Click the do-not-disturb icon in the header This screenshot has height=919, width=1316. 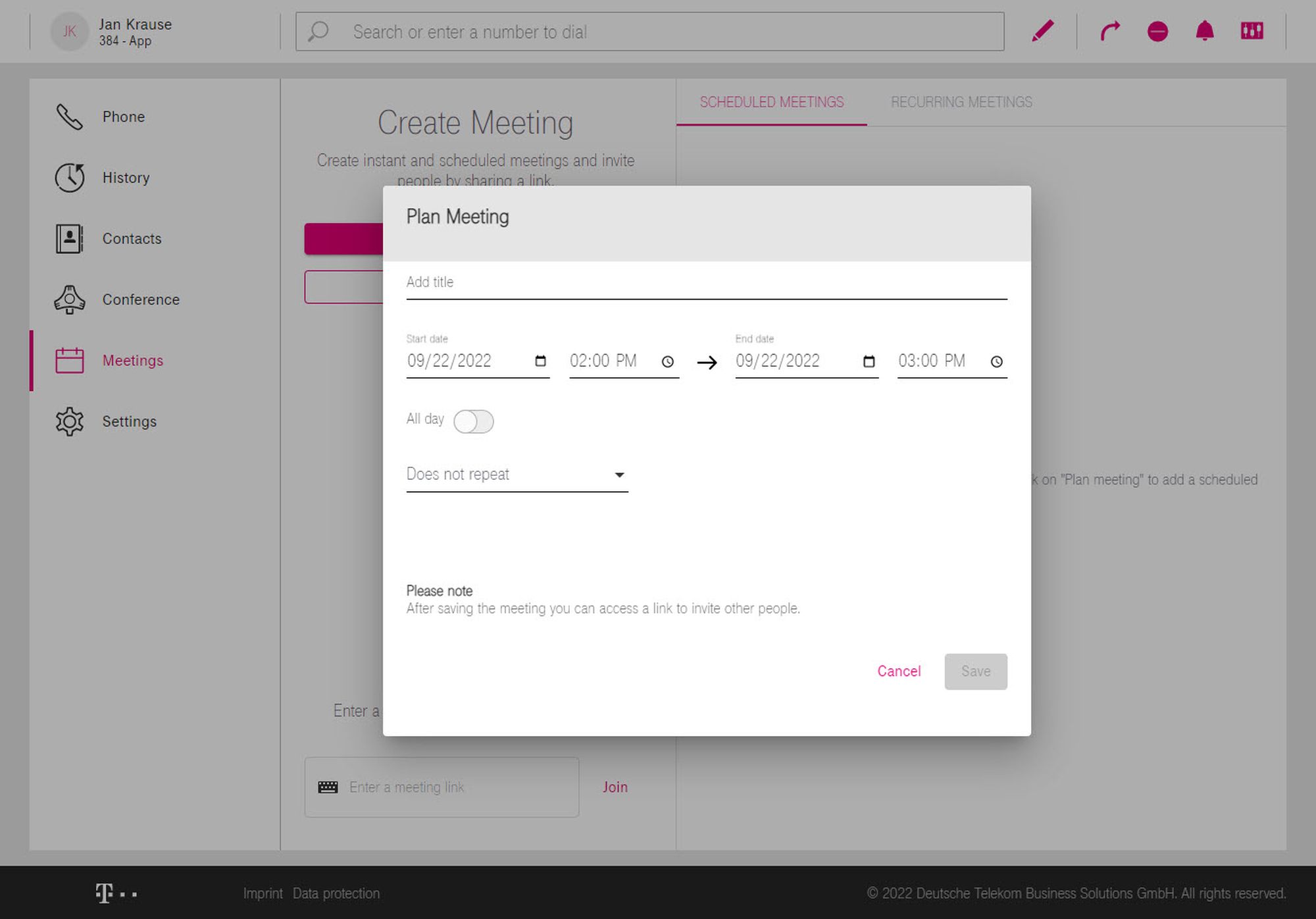tap(1157, 31)
